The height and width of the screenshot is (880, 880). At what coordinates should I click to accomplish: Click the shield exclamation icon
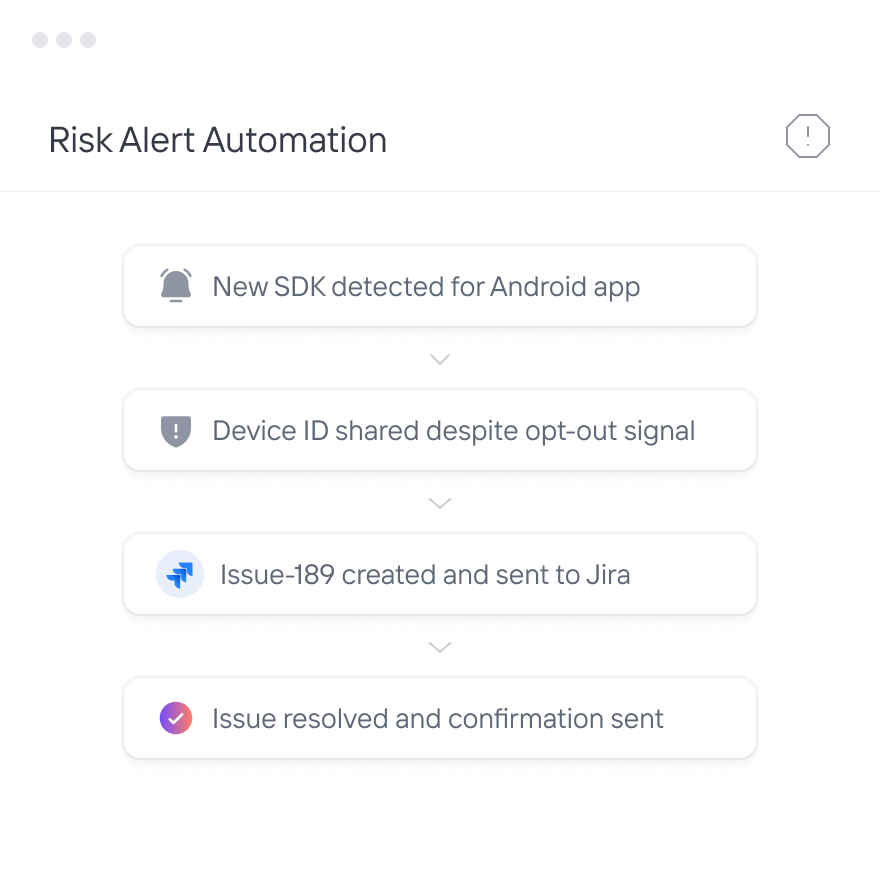tap(176, 431)
